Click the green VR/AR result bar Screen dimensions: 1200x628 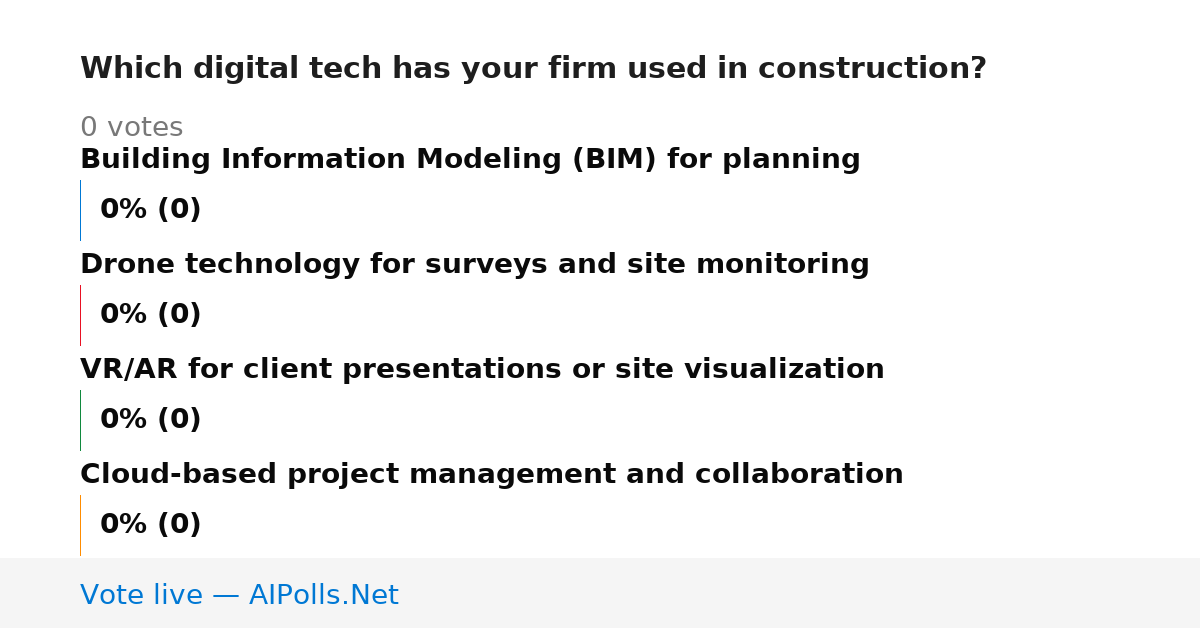pos(80,420)
